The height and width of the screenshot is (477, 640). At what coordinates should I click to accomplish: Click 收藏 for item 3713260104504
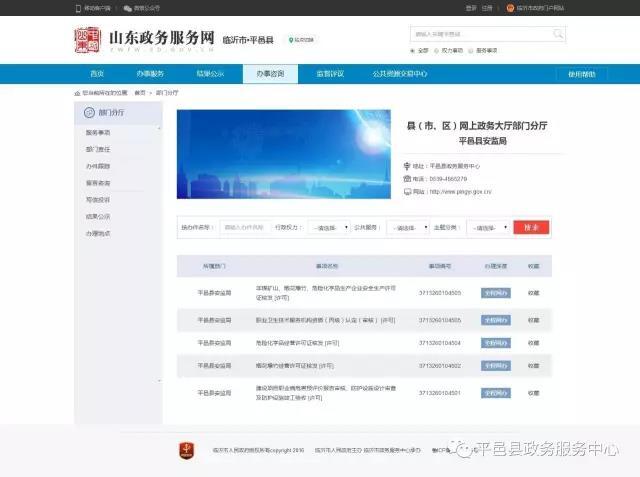(x=533, y=343)
